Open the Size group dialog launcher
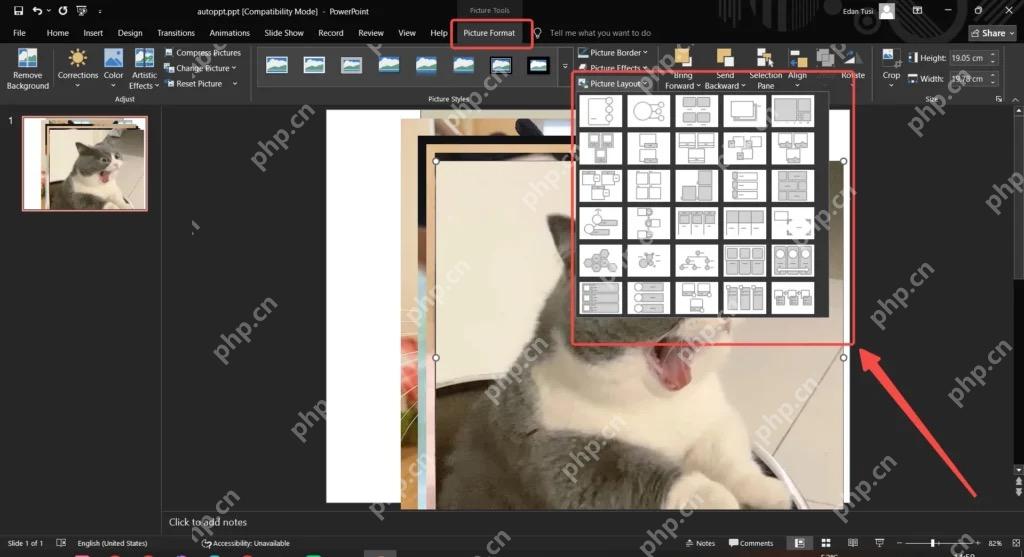The height and width of the screenshot is (557, 1024). (999, 99)
